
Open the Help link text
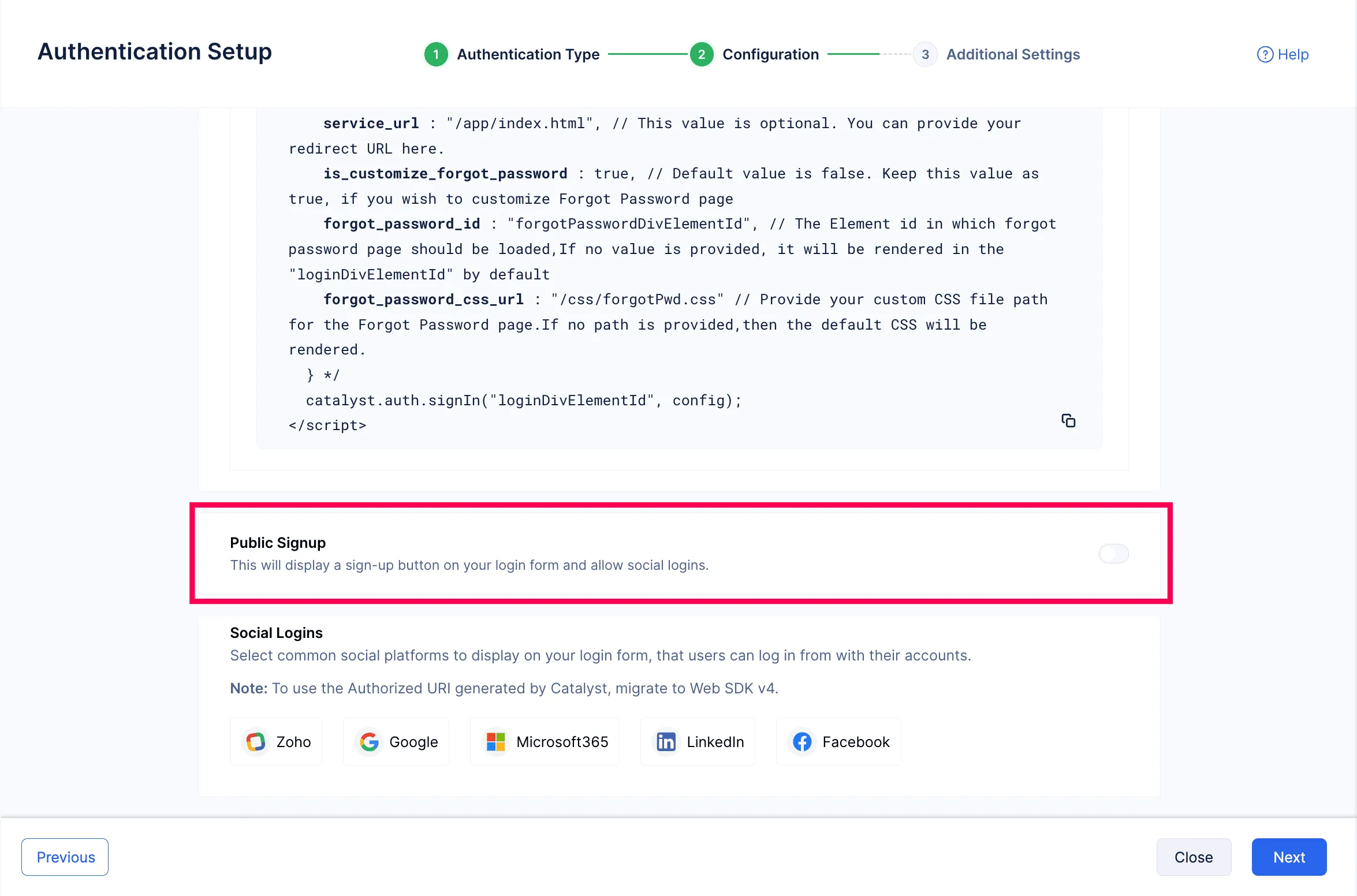(1293, 54)
